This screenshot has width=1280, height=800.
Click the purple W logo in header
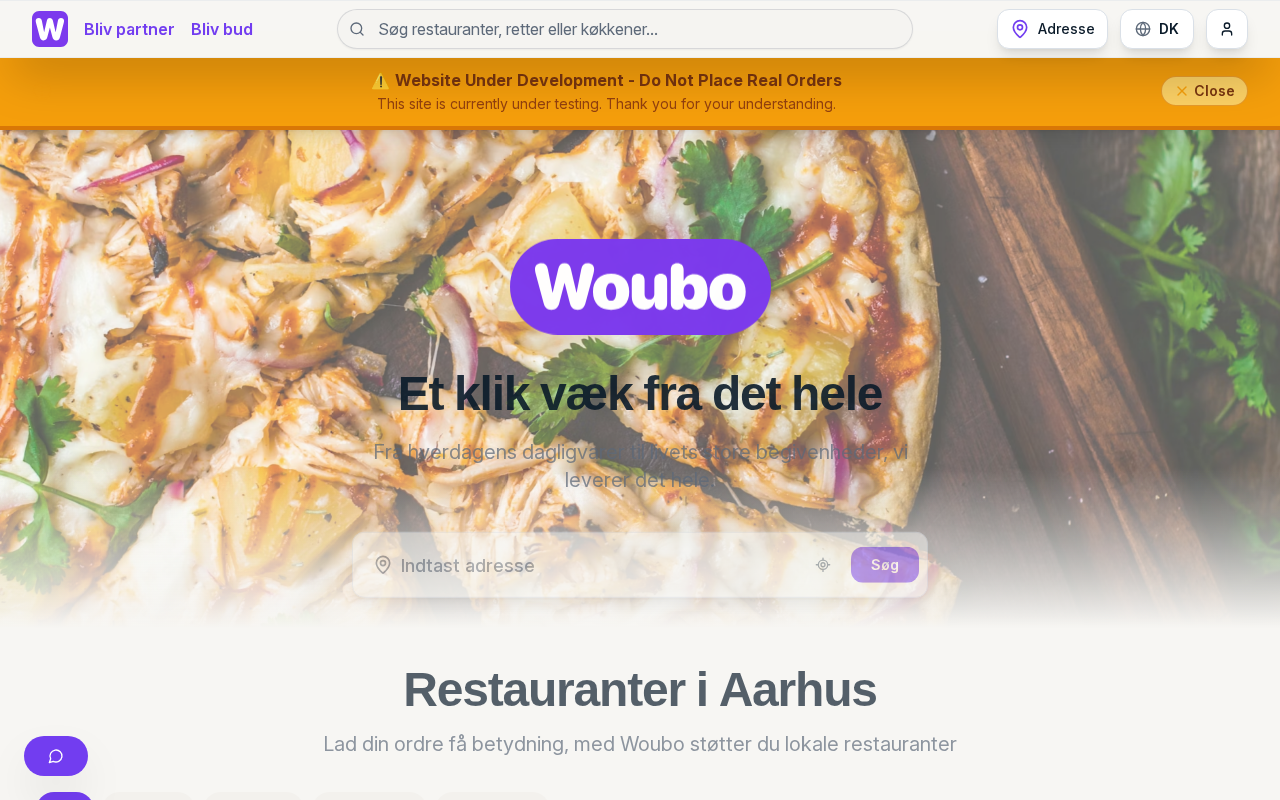point(50,29)
